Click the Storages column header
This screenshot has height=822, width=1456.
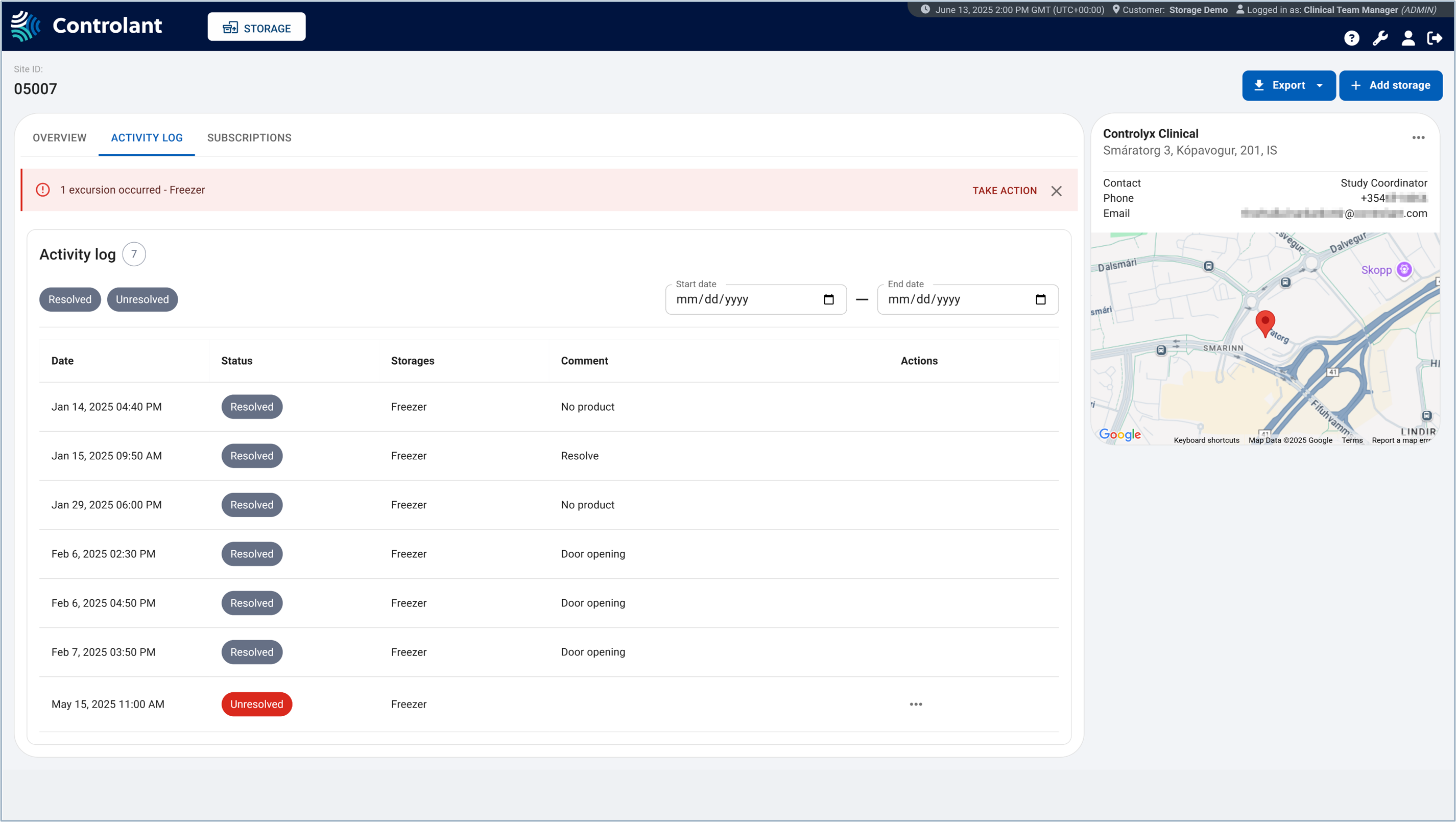(413, 361)
